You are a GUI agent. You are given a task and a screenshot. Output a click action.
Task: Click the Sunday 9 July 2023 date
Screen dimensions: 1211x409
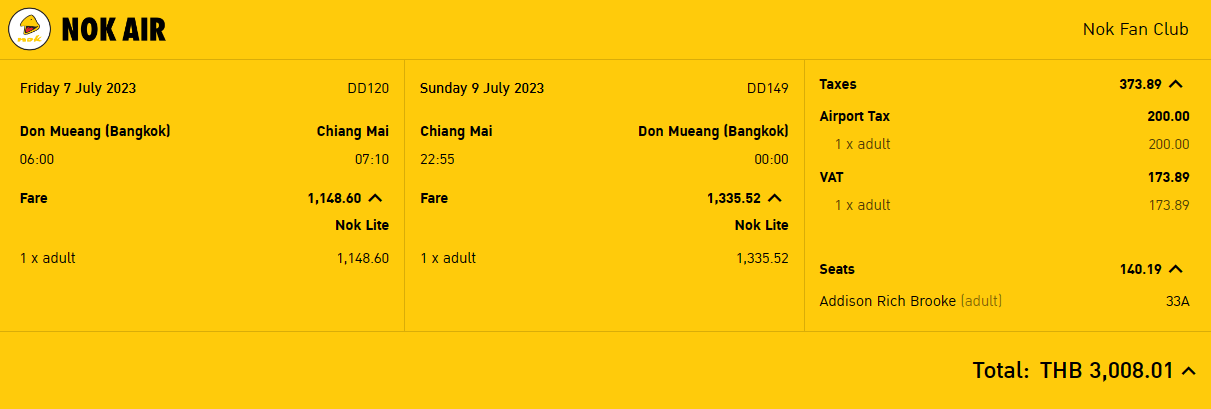[x=482, y=88]
